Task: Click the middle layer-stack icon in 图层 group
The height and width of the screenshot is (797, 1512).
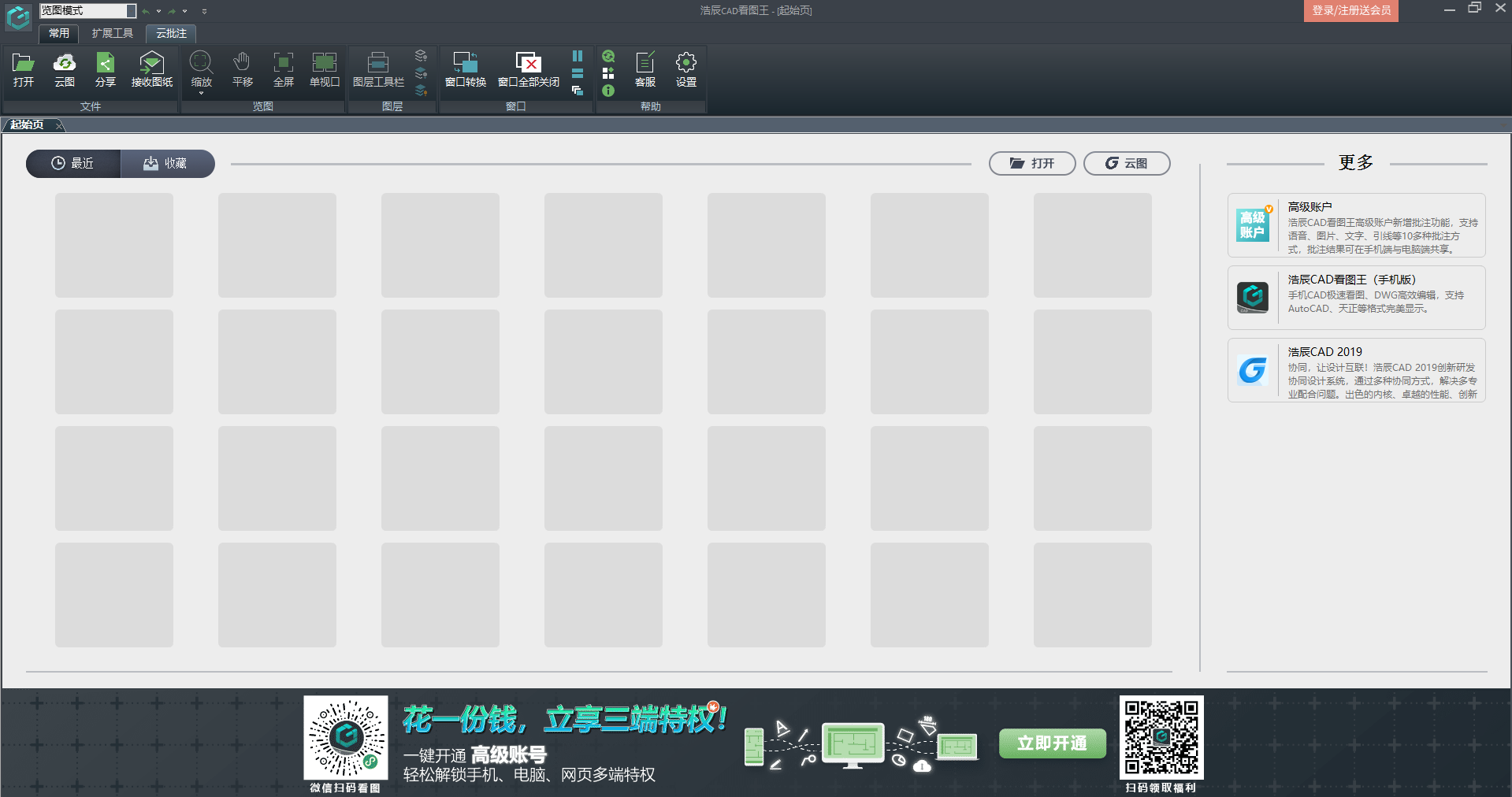Action: point(421,73)
